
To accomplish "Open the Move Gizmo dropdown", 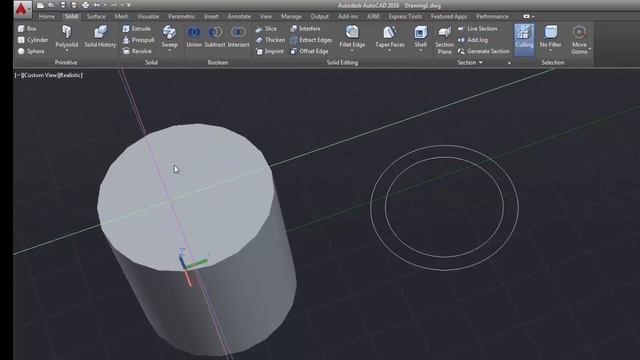I will pos(590,49).
